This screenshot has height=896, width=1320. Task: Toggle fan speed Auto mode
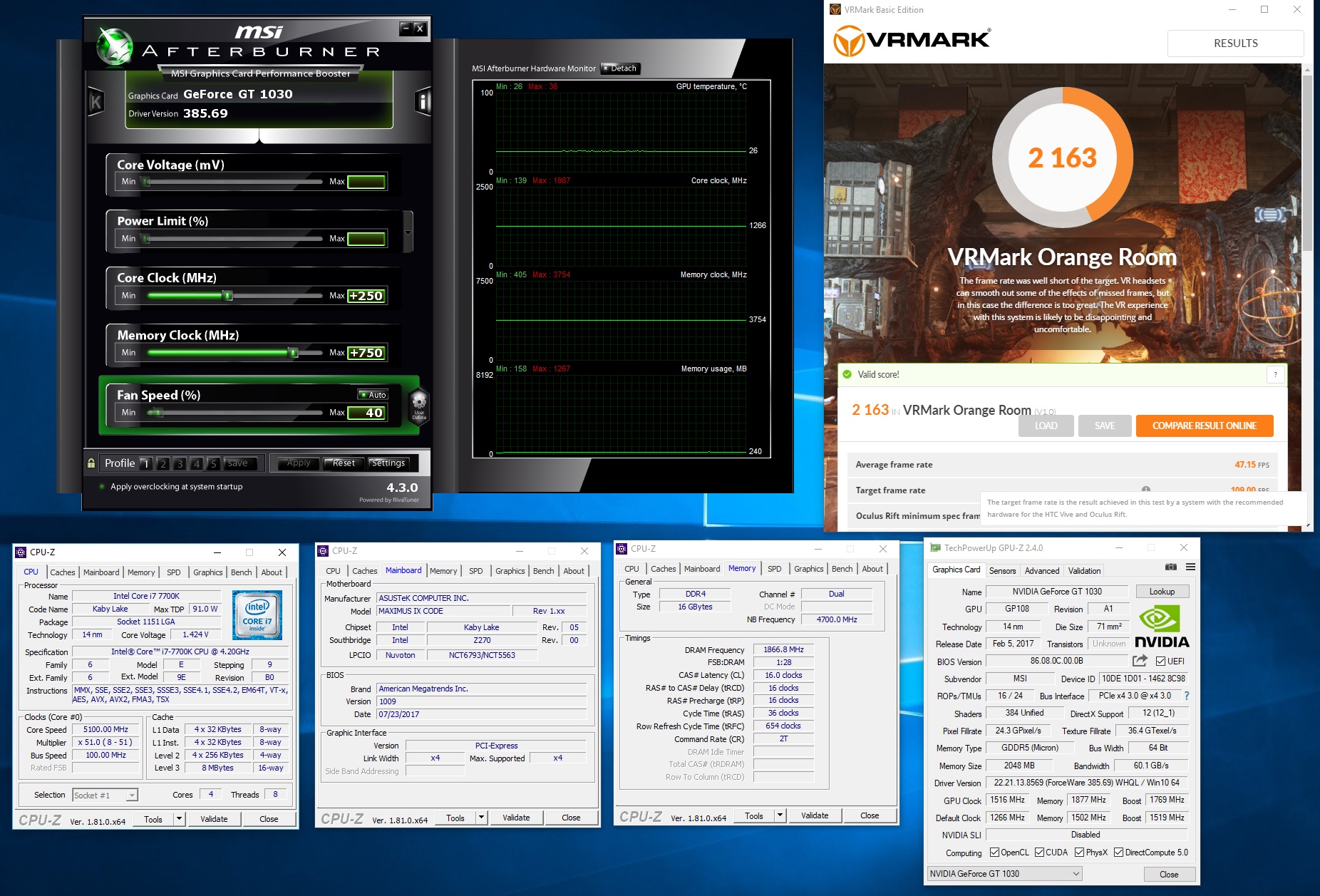(373, 395)
